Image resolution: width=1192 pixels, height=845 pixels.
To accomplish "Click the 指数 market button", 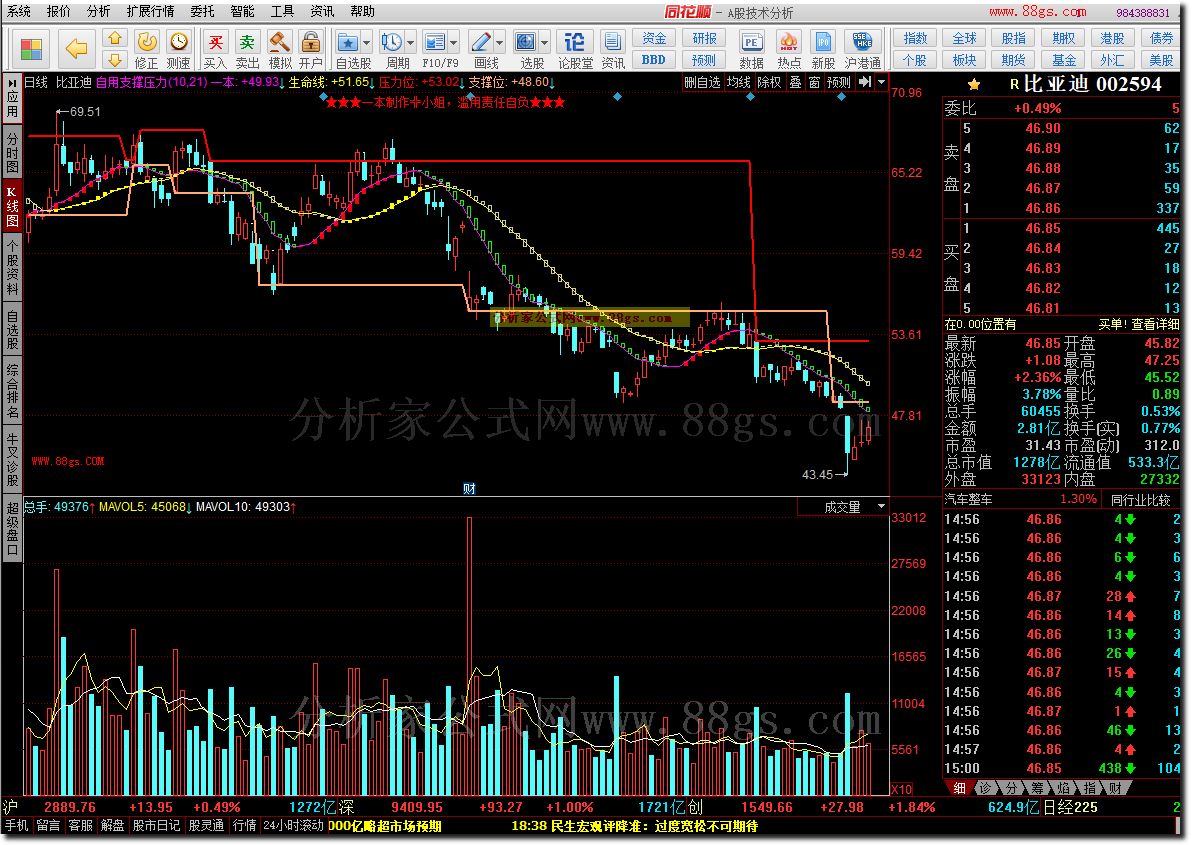I will [x=915, y=38].
